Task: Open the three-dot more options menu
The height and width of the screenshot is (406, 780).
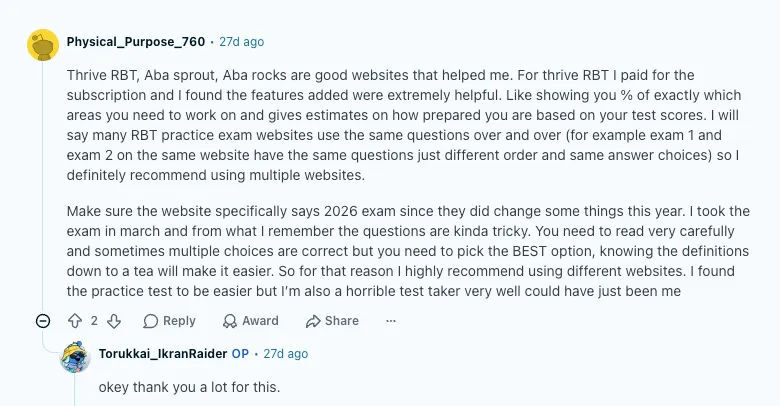Action: tap(391, 321)
